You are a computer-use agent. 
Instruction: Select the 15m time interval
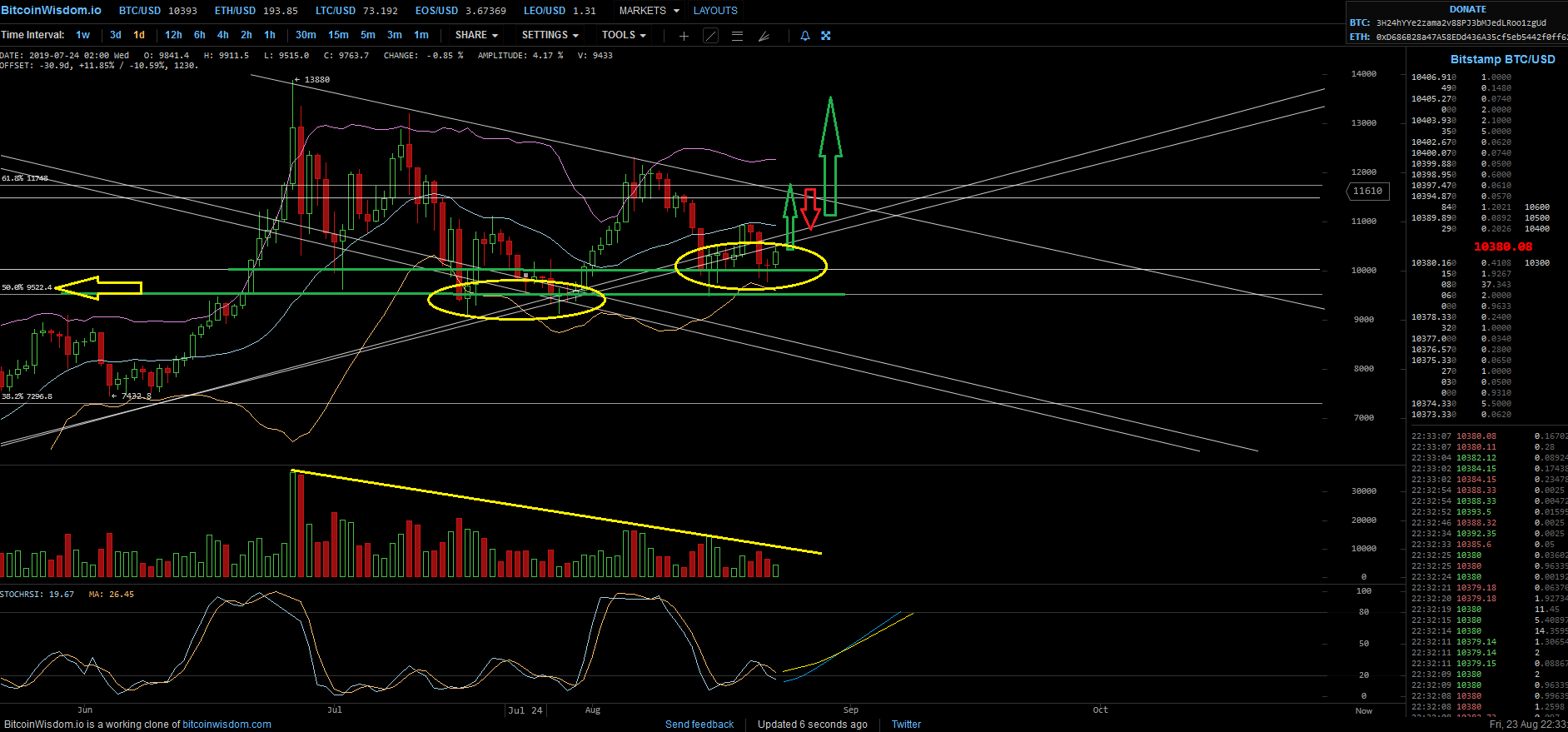click(x=338, y=35)
